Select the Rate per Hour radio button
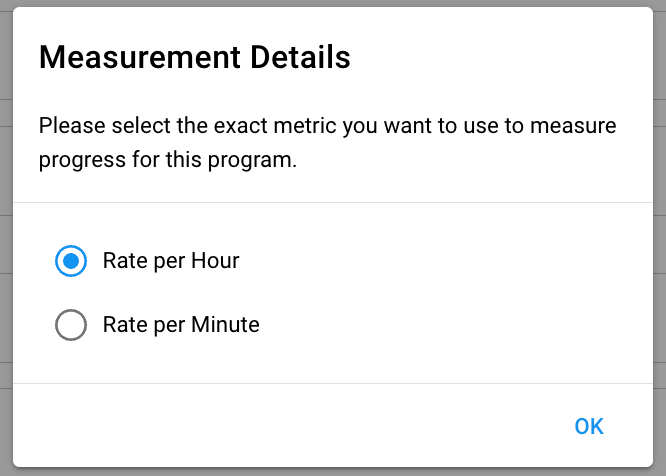The width and height of the screenshot is (666, 476). click(71, 262)
